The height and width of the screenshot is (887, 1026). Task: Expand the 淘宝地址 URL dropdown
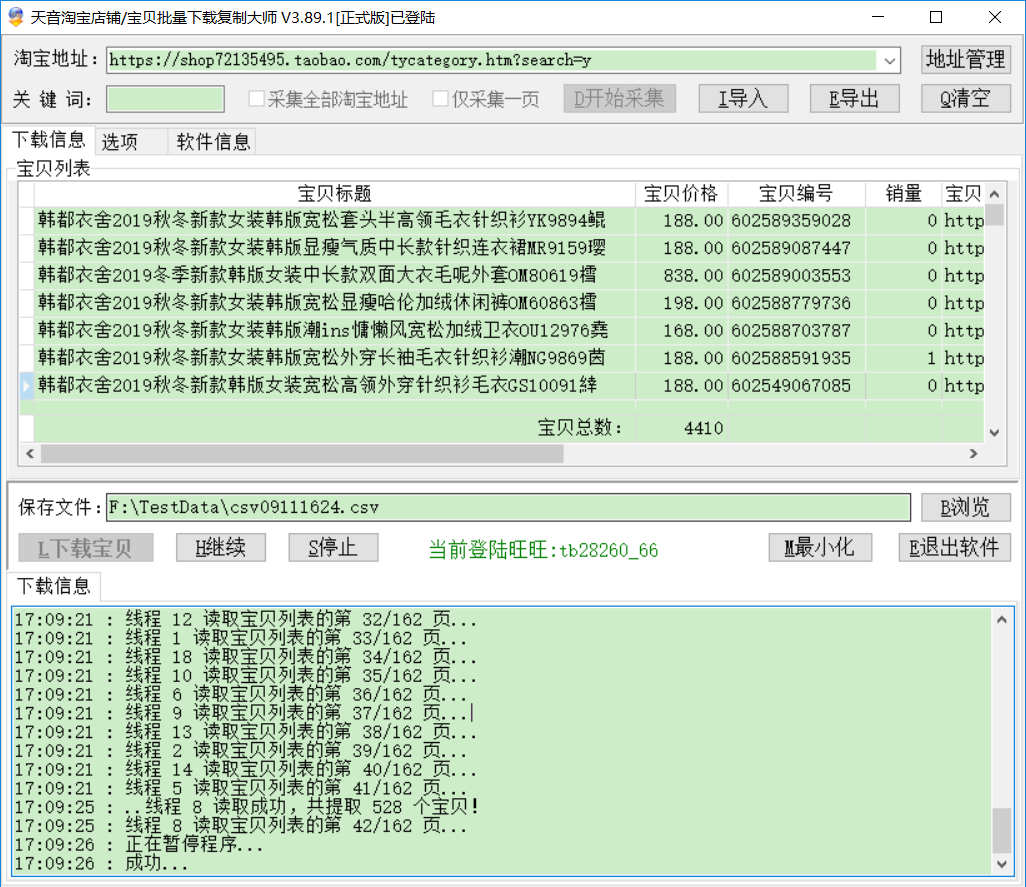(889, 60)
